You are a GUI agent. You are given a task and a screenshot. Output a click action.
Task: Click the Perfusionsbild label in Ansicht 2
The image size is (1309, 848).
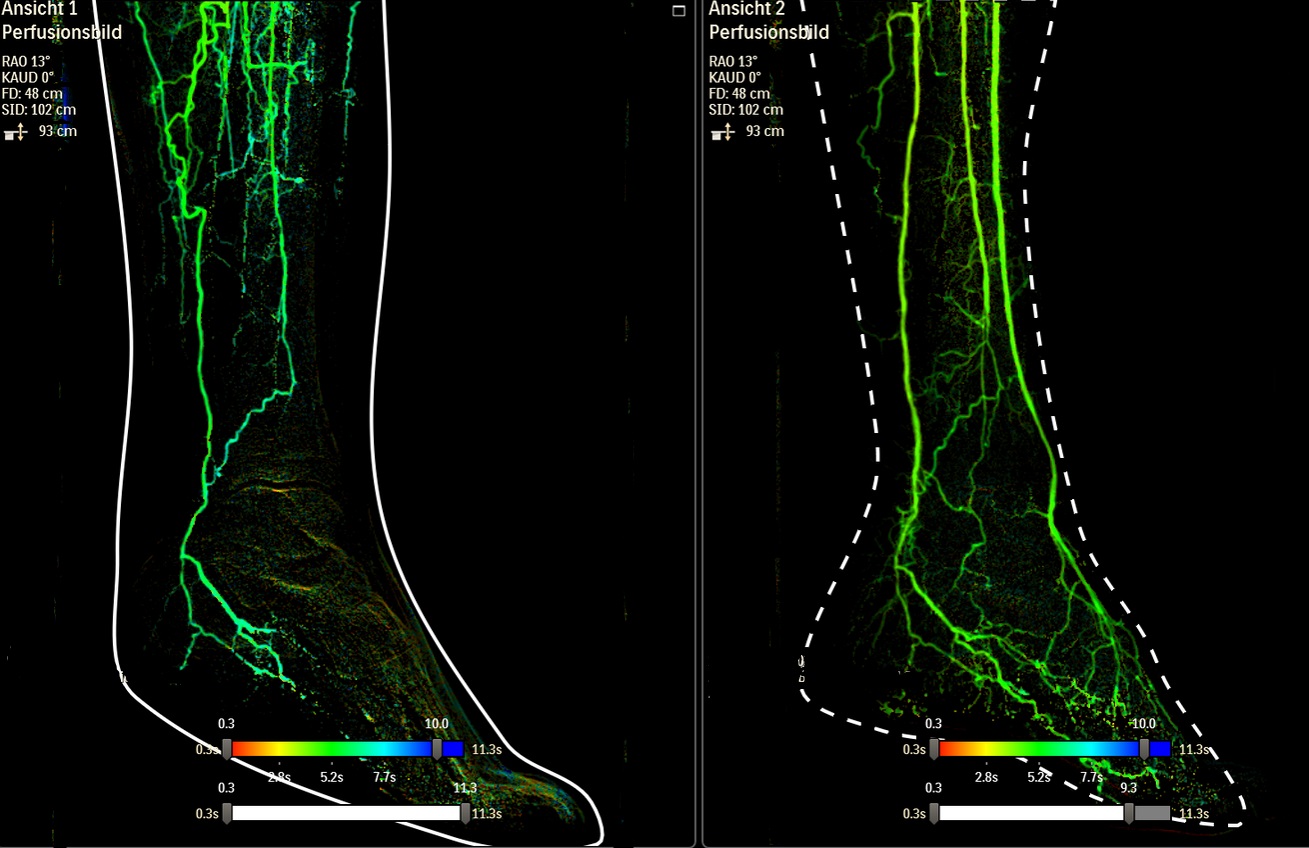tap(769, 33)
